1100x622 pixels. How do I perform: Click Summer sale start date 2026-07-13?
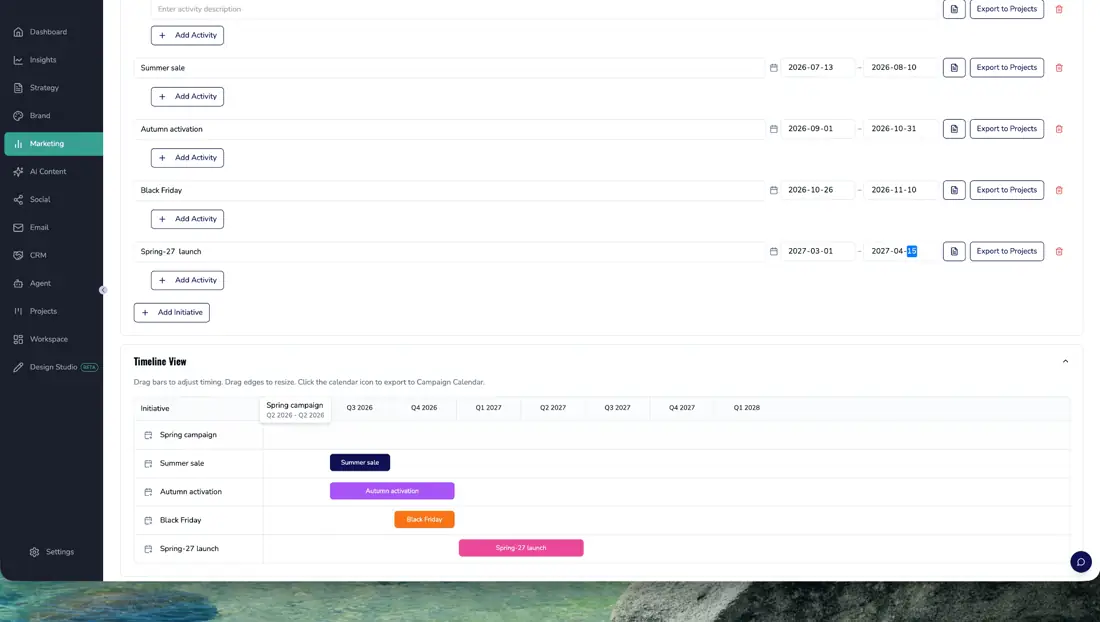tap(817, 67)
